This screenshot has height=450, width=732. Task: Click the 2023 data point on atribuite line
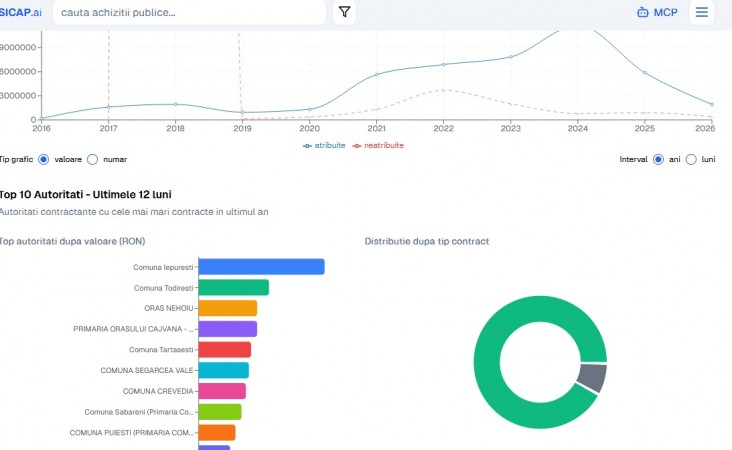(x=511, y=57)
